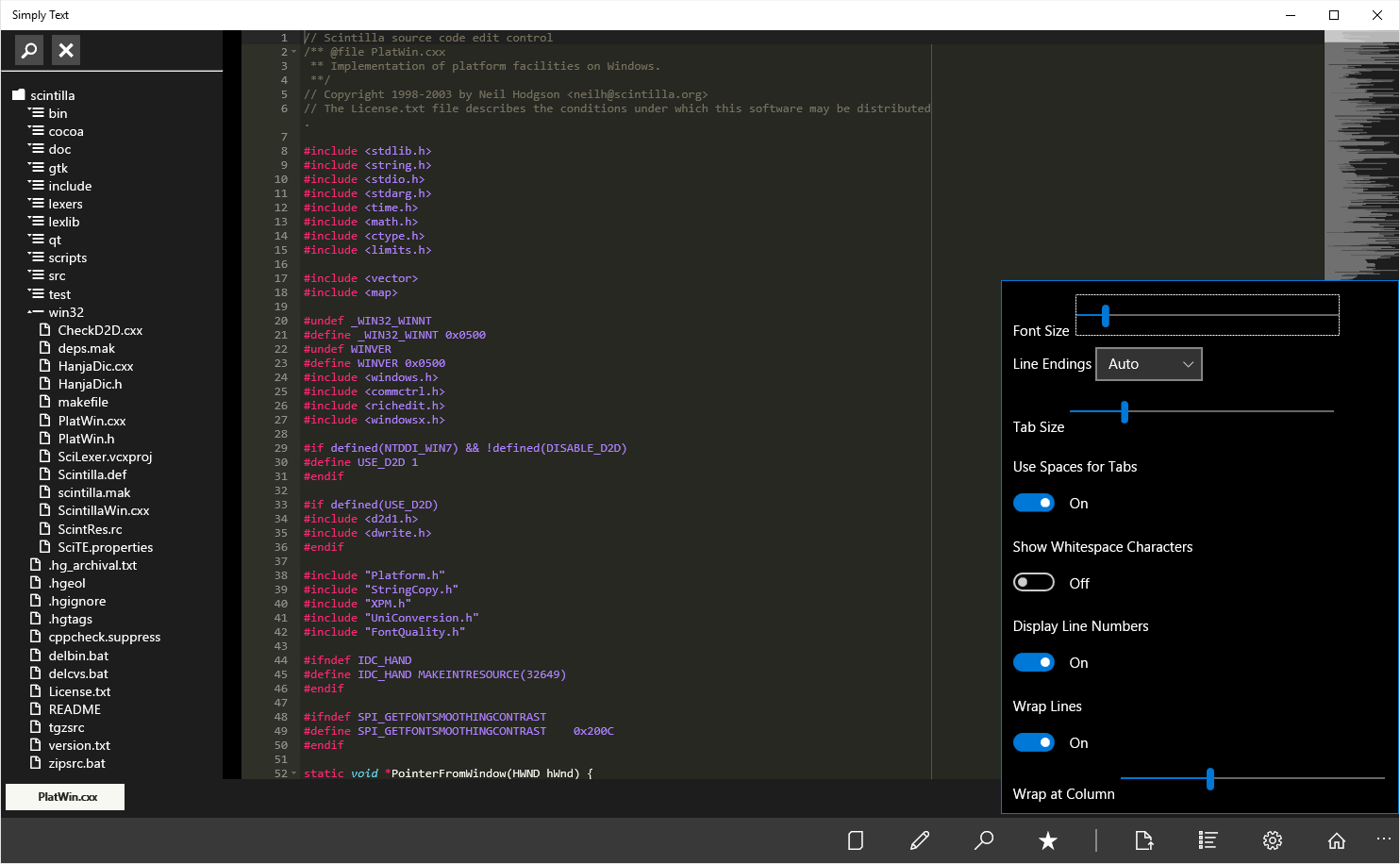Open ScintillaWin.cxx file in tree
The height and width of the screenshot is (864, 1400).
pos(103,510)
